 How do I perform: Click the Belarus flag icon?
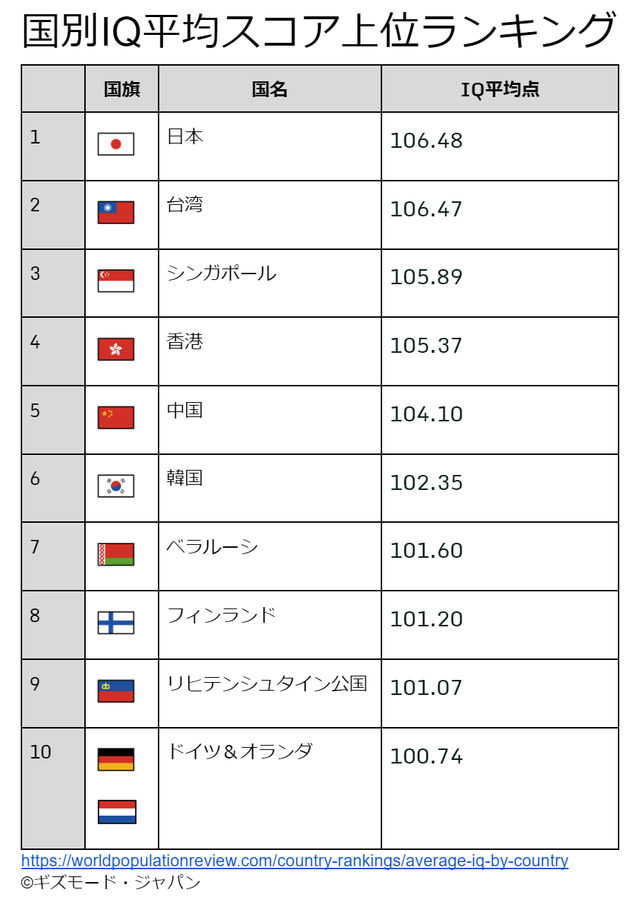click(115, 554)
